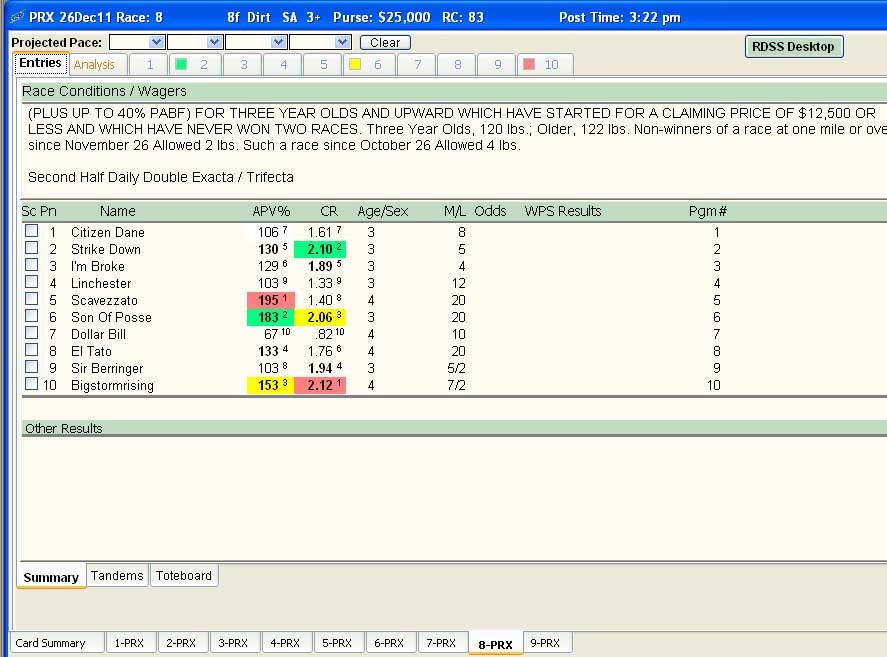Click Scavezzato's red APV% value 195
Screen dimensions: 887x657
point(271,300)
